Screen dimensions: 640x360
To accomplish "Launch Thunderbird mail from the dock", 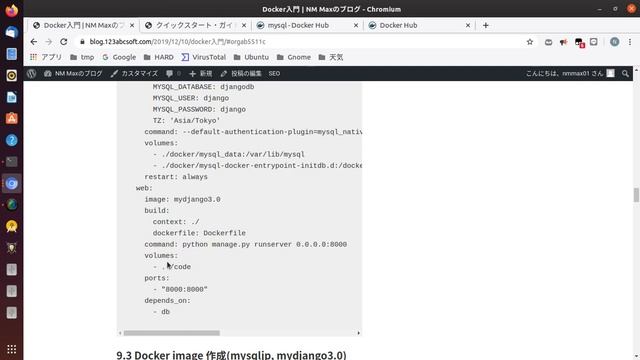I will [x=11, y=32].
